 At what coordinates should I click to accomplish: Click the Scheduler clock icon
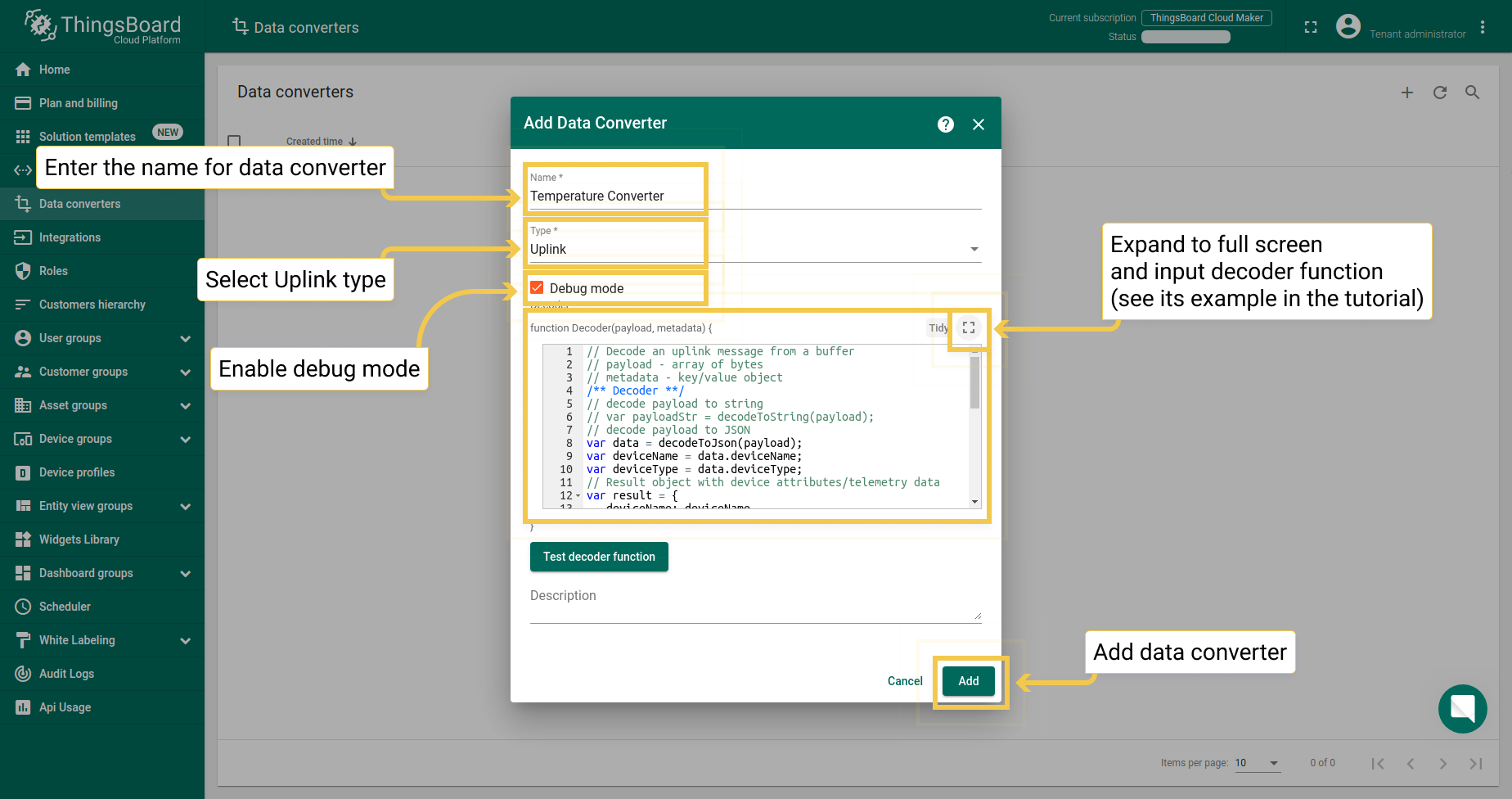pos(23,607)
